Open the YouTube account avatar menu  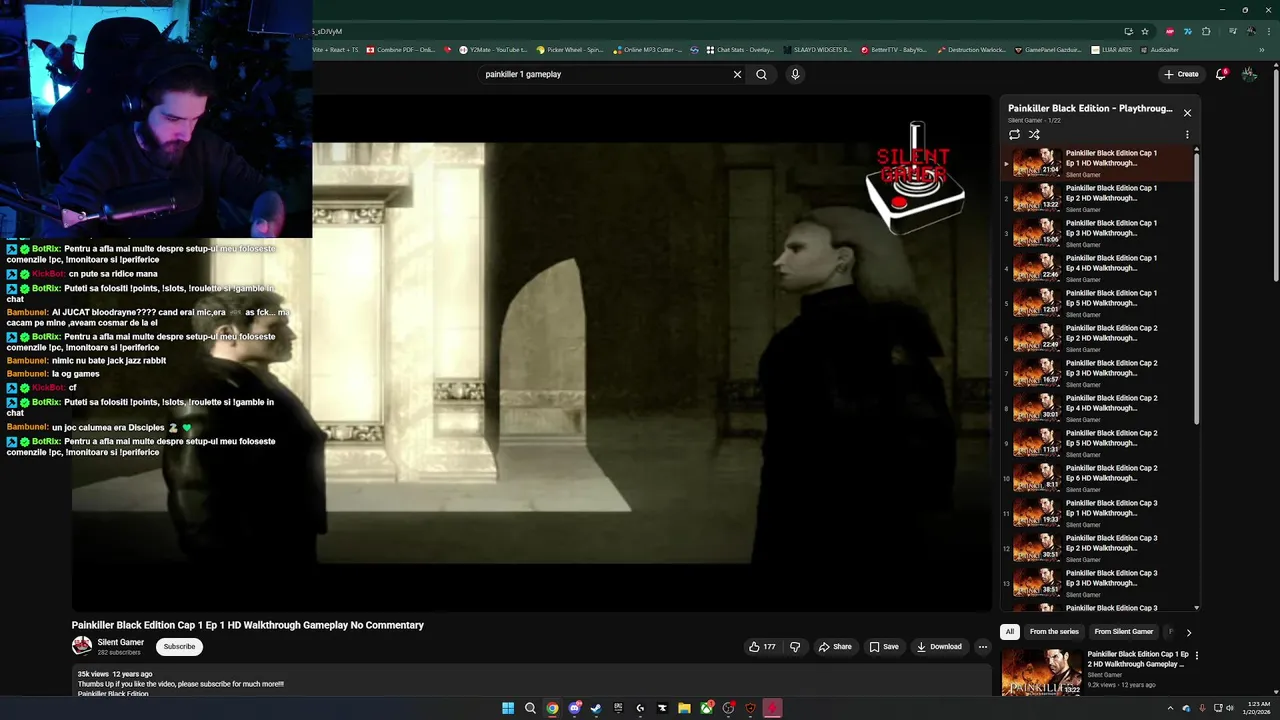(x=1249, y=74)
